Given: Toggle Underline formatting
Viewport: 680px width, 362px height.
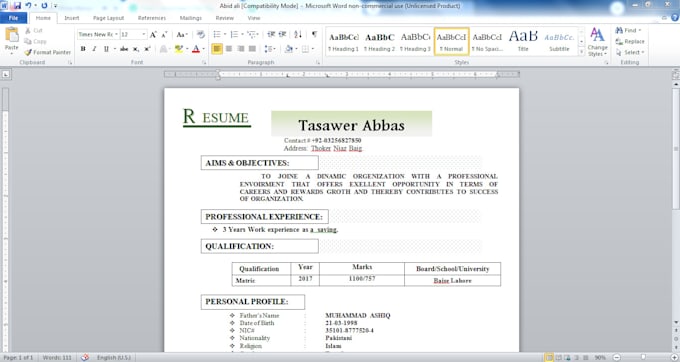Looking at the screenshot, I should coord(106,49).
